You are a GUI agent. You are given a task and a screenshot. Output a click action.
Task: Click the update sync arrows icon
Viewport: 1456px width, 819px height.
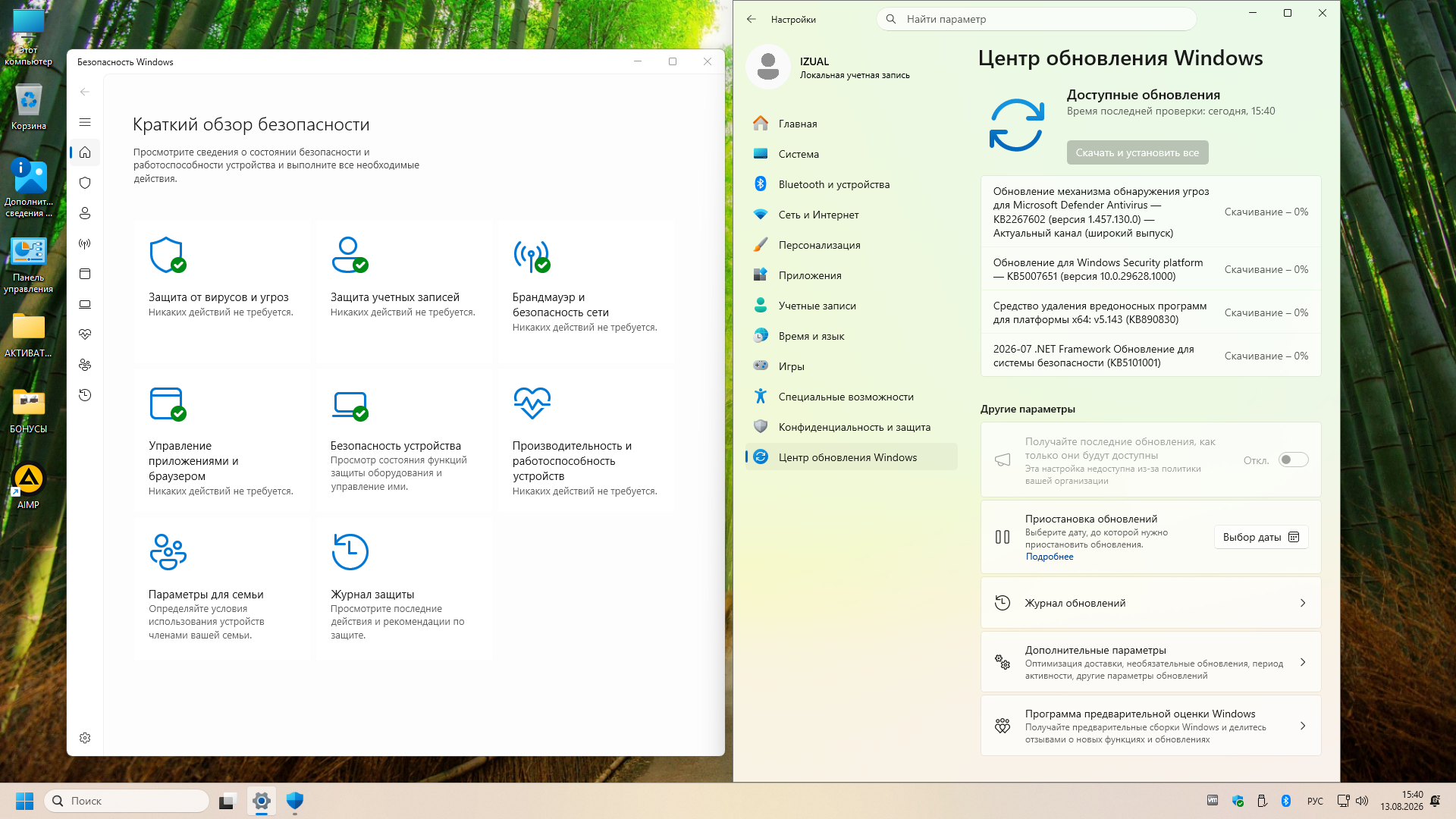pyautogui.click(x=1017, y=125)
